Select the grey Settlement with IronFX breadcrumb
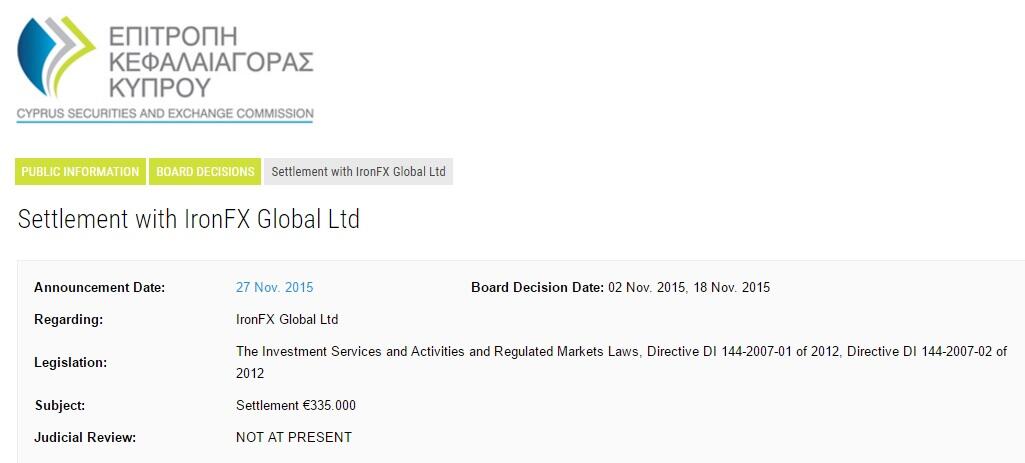 358,171
